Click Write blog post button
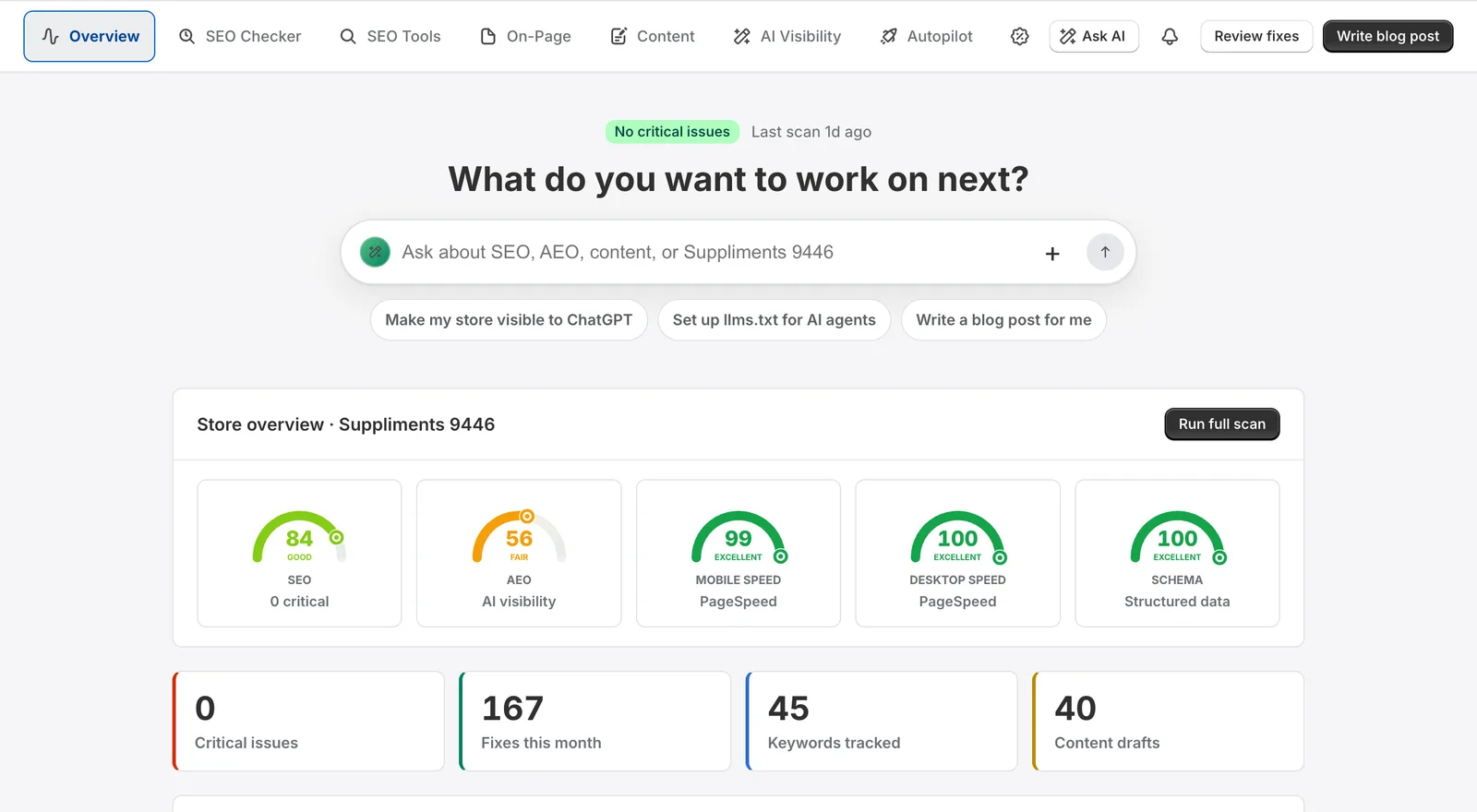 tap(1387, 36)
